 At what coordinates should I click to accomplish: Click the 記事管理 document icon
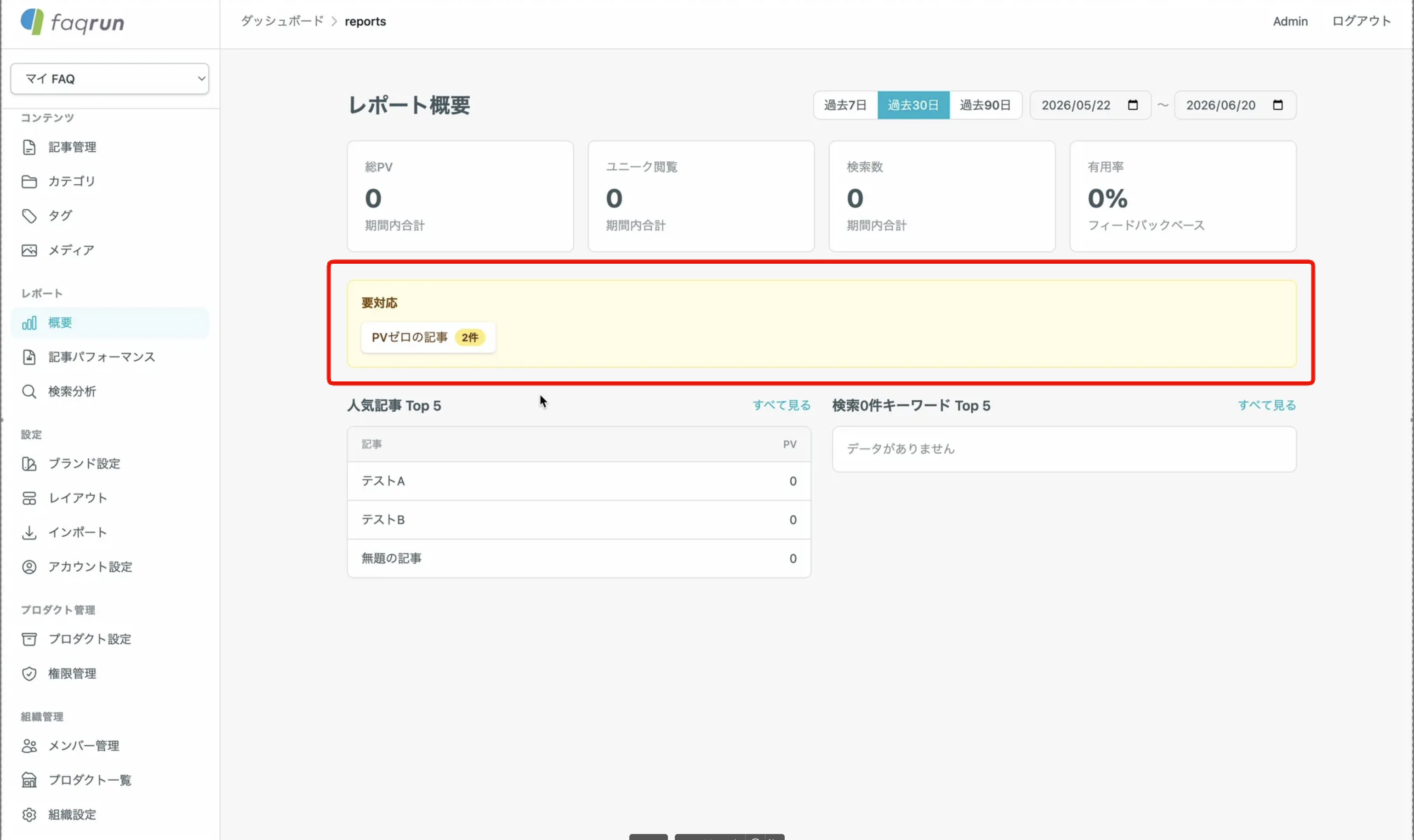tap(29, 147)
